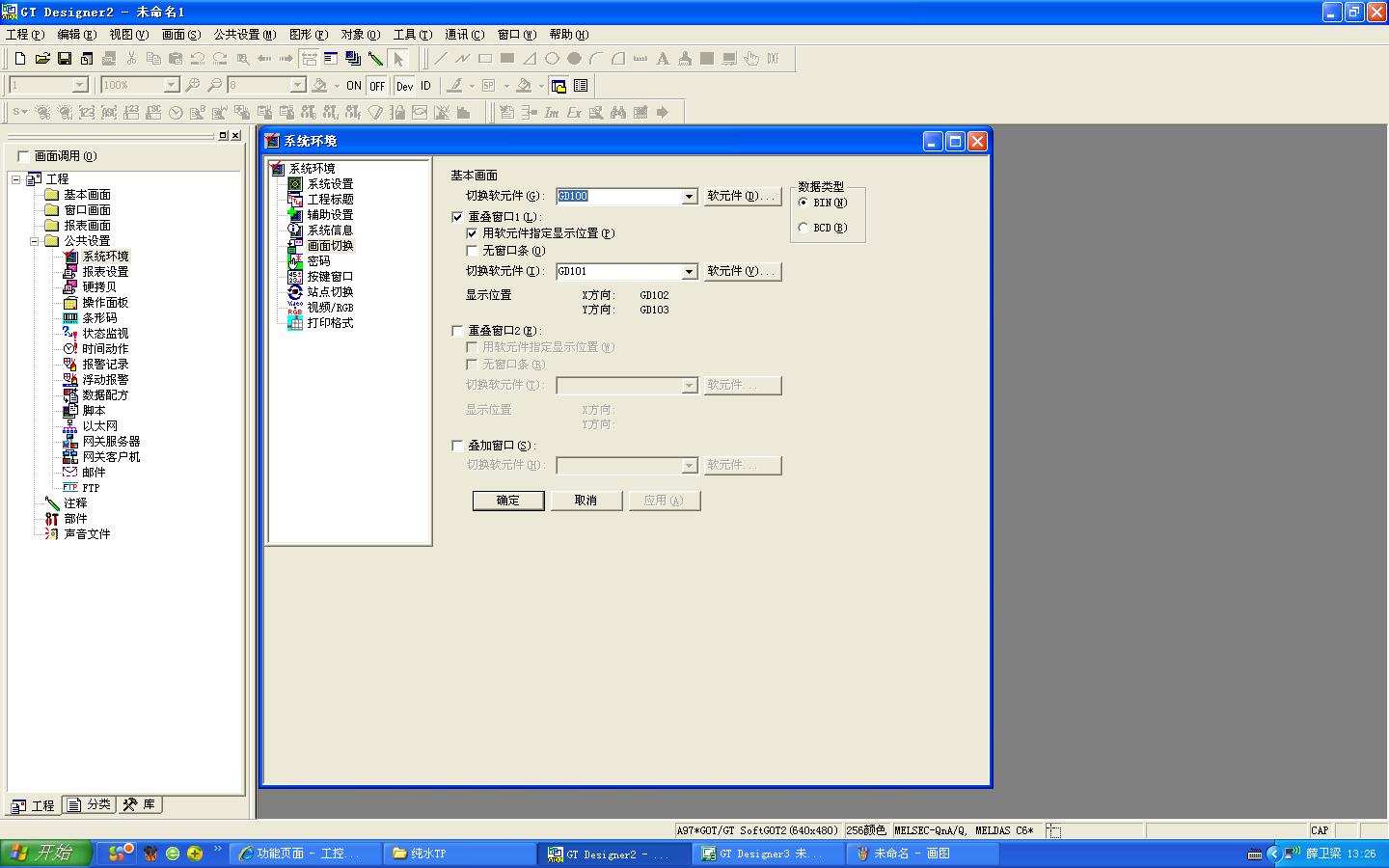The image size is (1389, 868).
Task: Switch to the 分类 tab
Action: pyautogui.click(x=90, y=804)
